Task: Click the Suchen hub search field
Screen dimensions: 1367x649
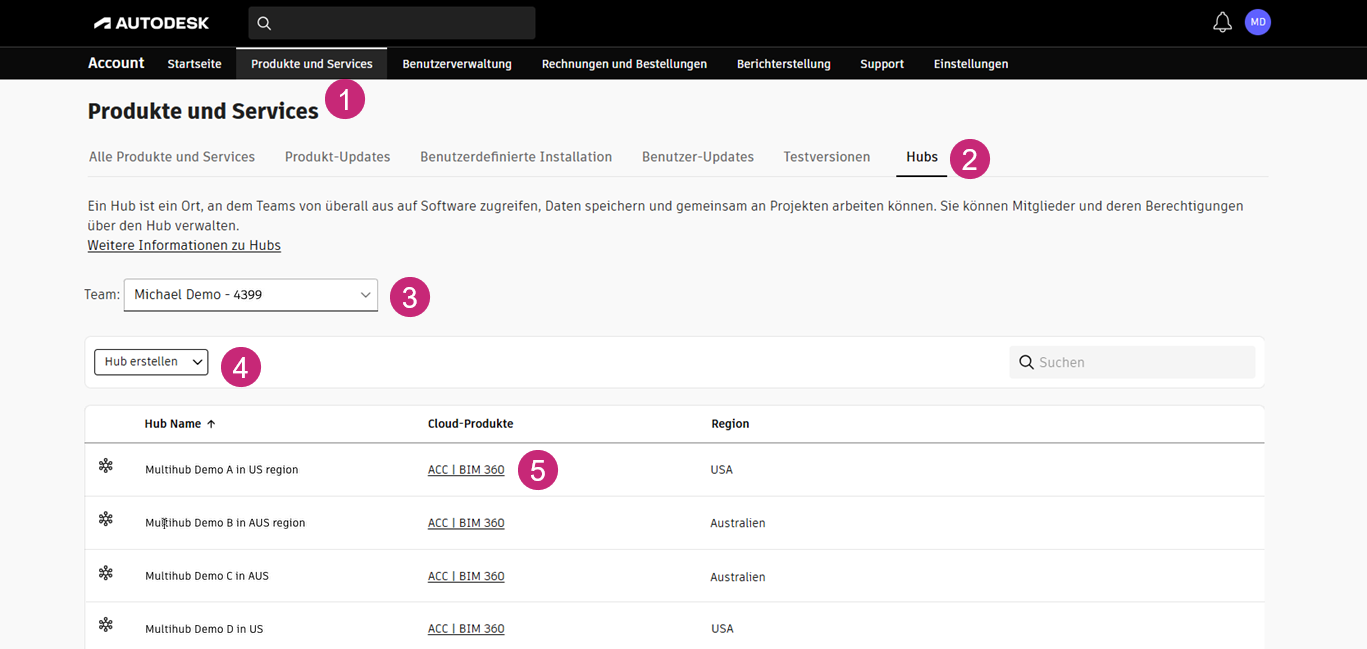Action: click(x=1140, y=362)
